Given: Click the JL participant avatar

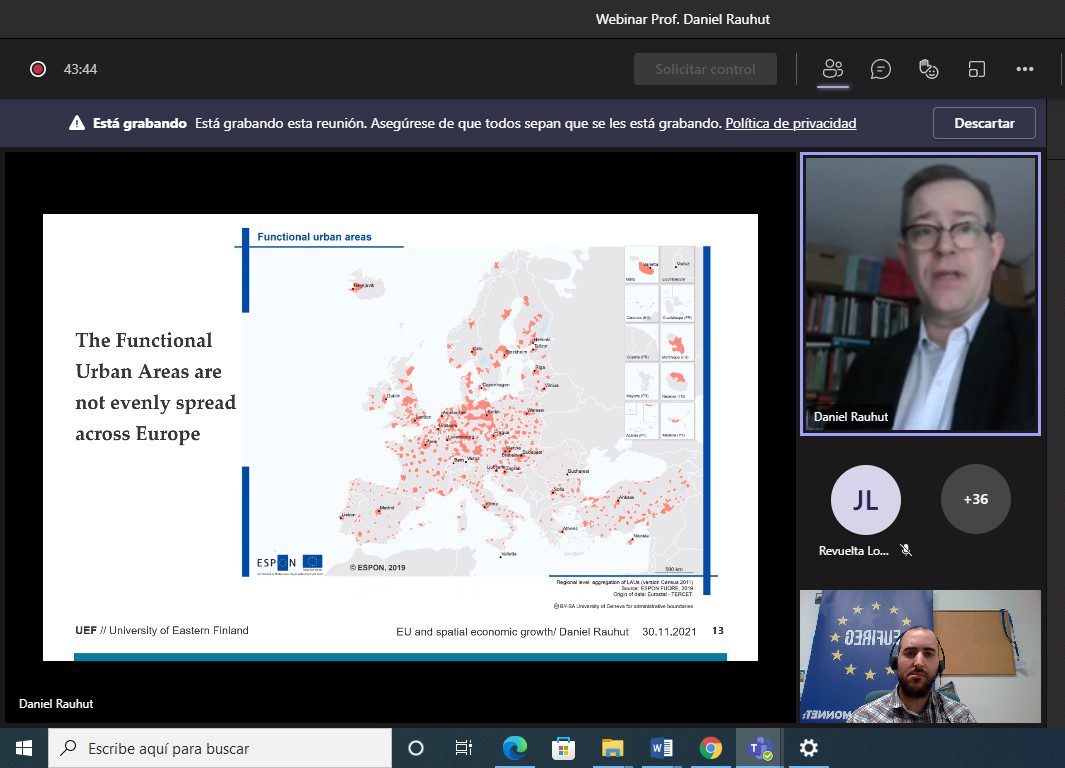Looking at the screenshot, I should [x=865, y=500].
